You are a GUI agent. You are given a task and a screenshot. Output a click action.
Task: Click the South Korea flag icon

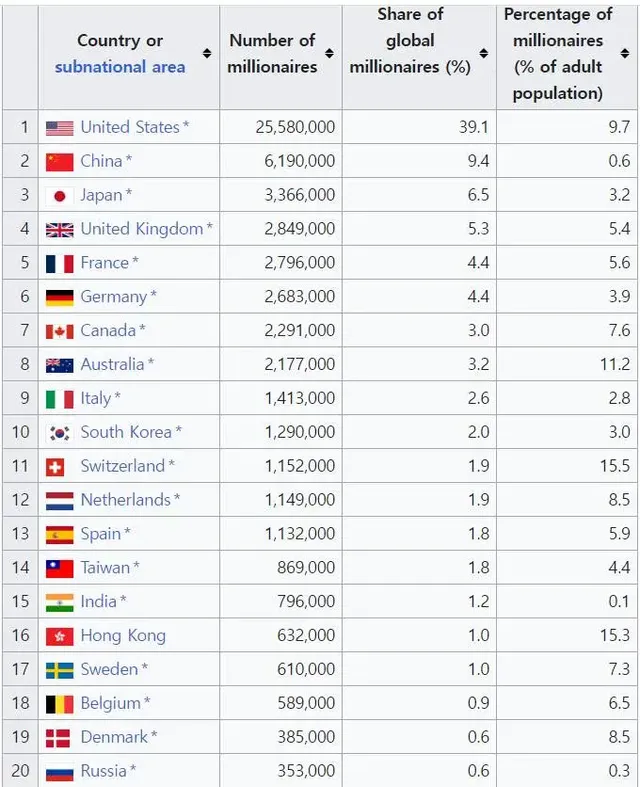click(x=59, y=433)
